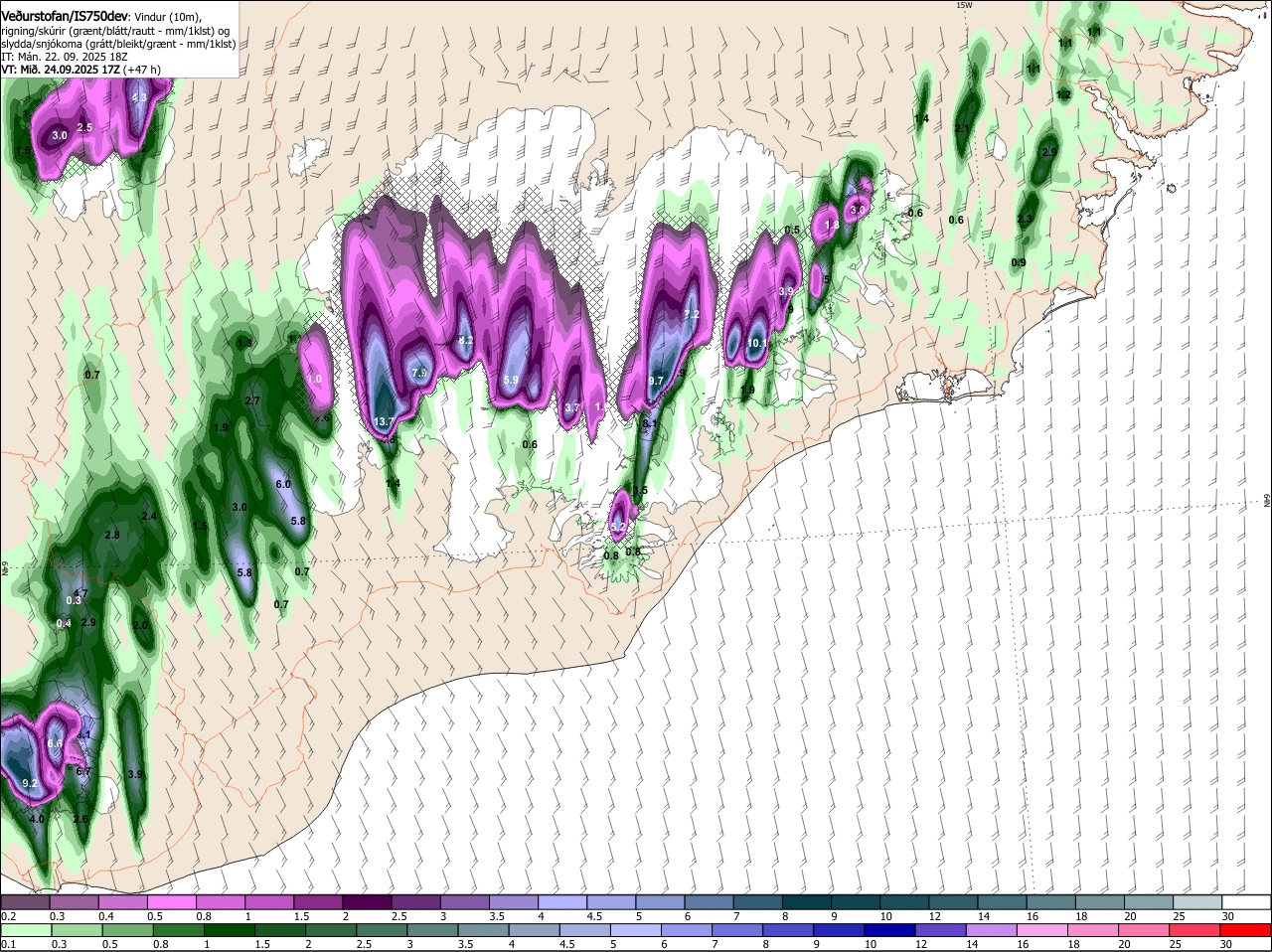Click the 6.6 precipitation value on the map
Viewport: 1272px width, 952px height.
55,743
